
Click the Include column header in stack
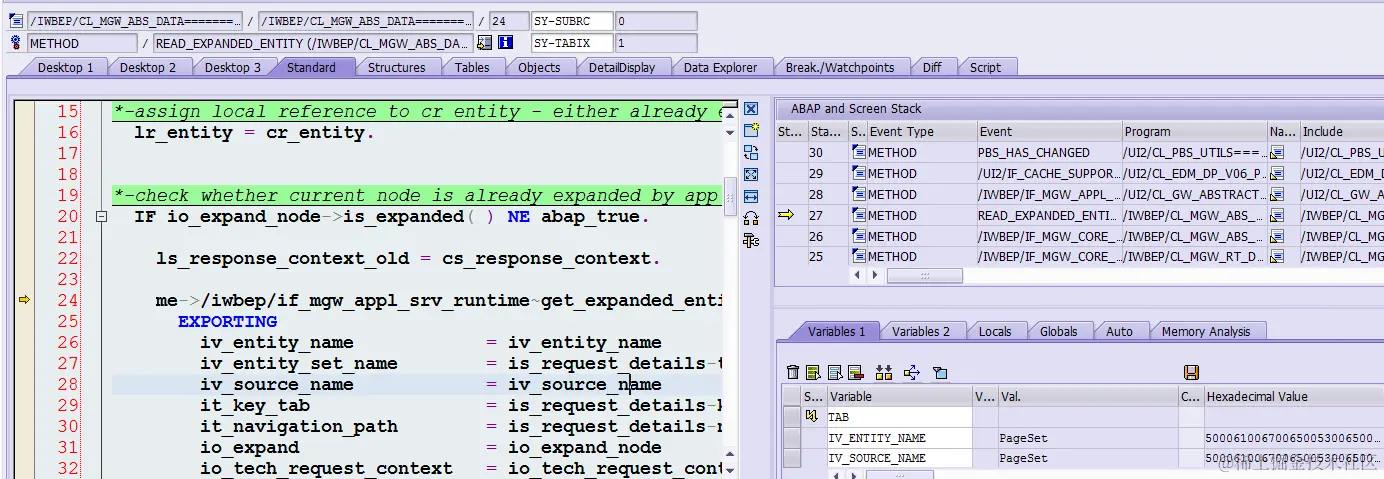pos(1341,131)
